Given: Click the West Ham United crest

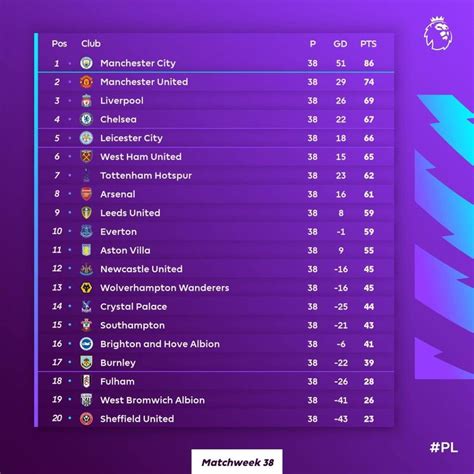Looking at the screenshot, I should 86,156.
